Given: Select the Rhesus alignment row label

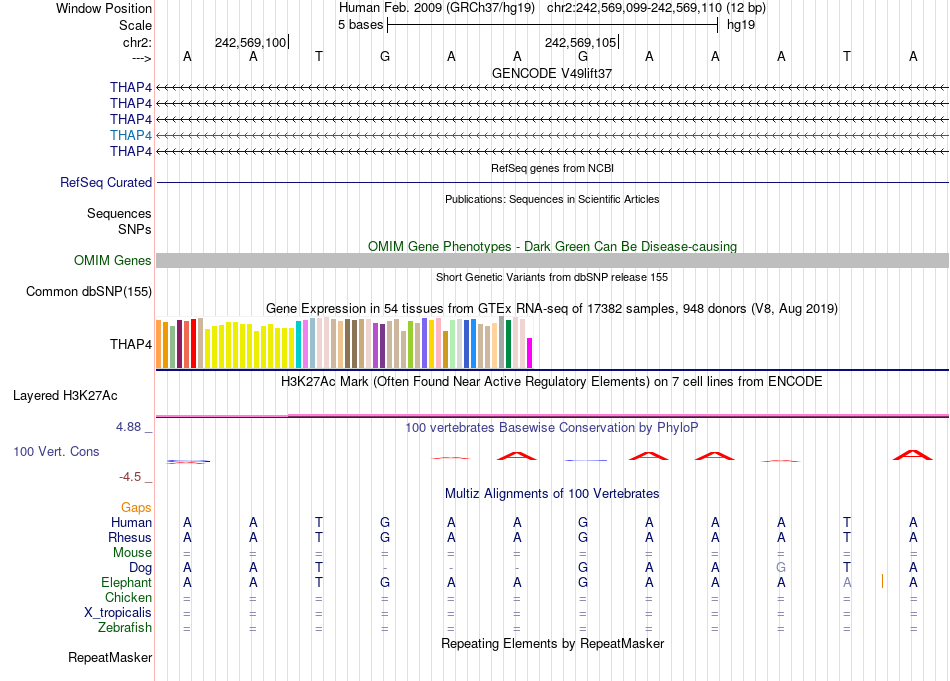Looking at the screenshot, I should coord(130,537).
